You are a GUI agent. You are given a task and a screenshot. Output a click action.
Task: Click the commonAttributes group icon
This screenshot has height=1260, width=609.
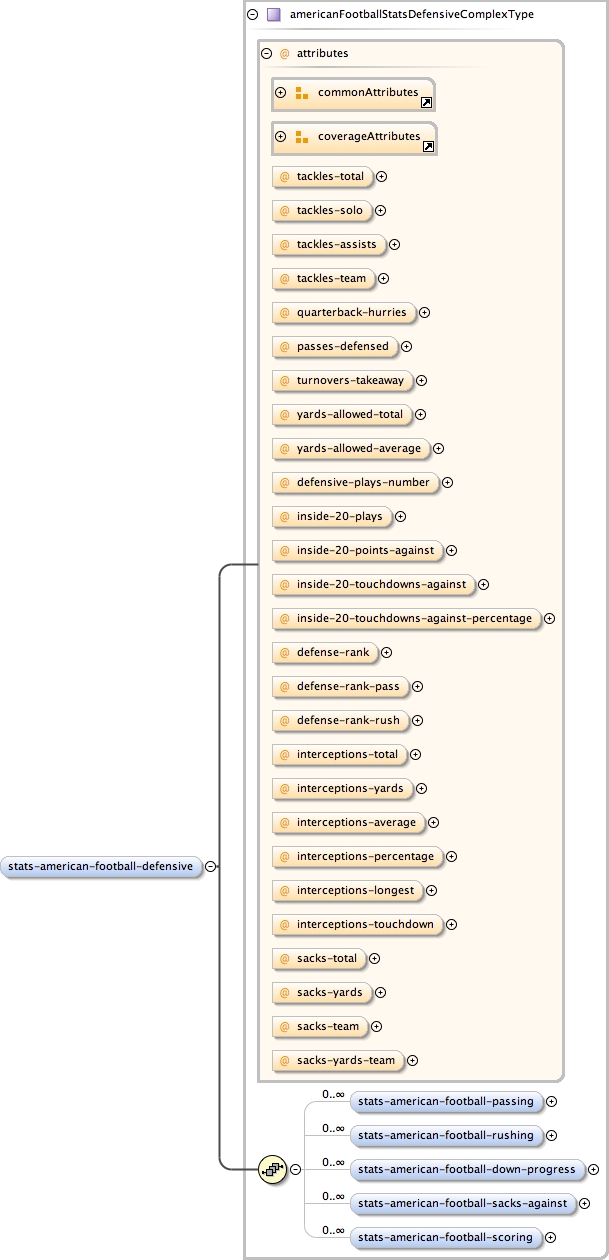click(x=301, y=93)
